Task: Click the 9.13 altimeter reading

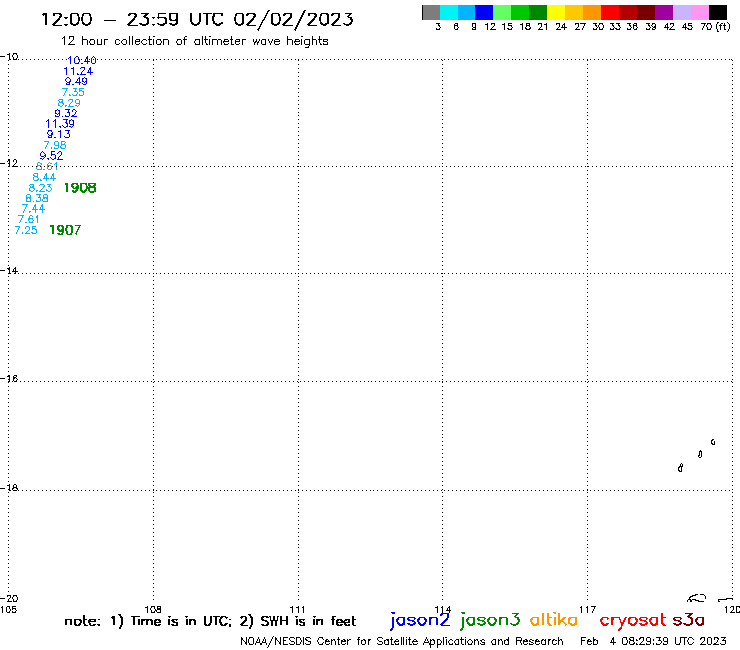Action: 59,134
